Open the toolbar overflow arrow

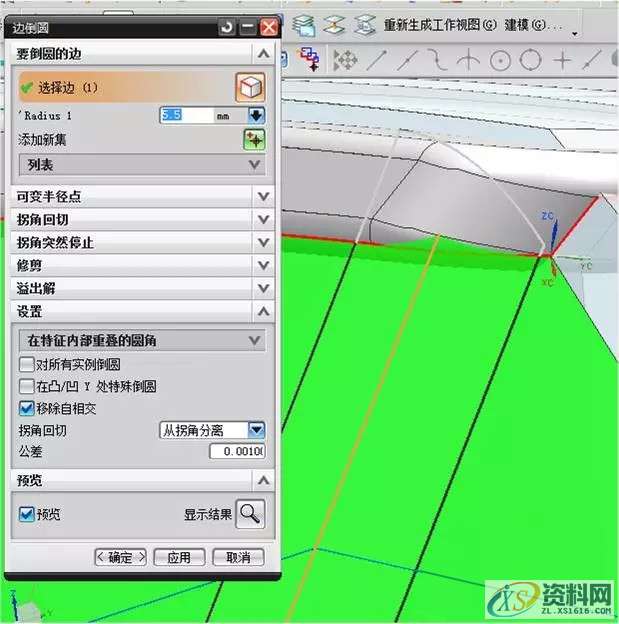coord(575,34)
